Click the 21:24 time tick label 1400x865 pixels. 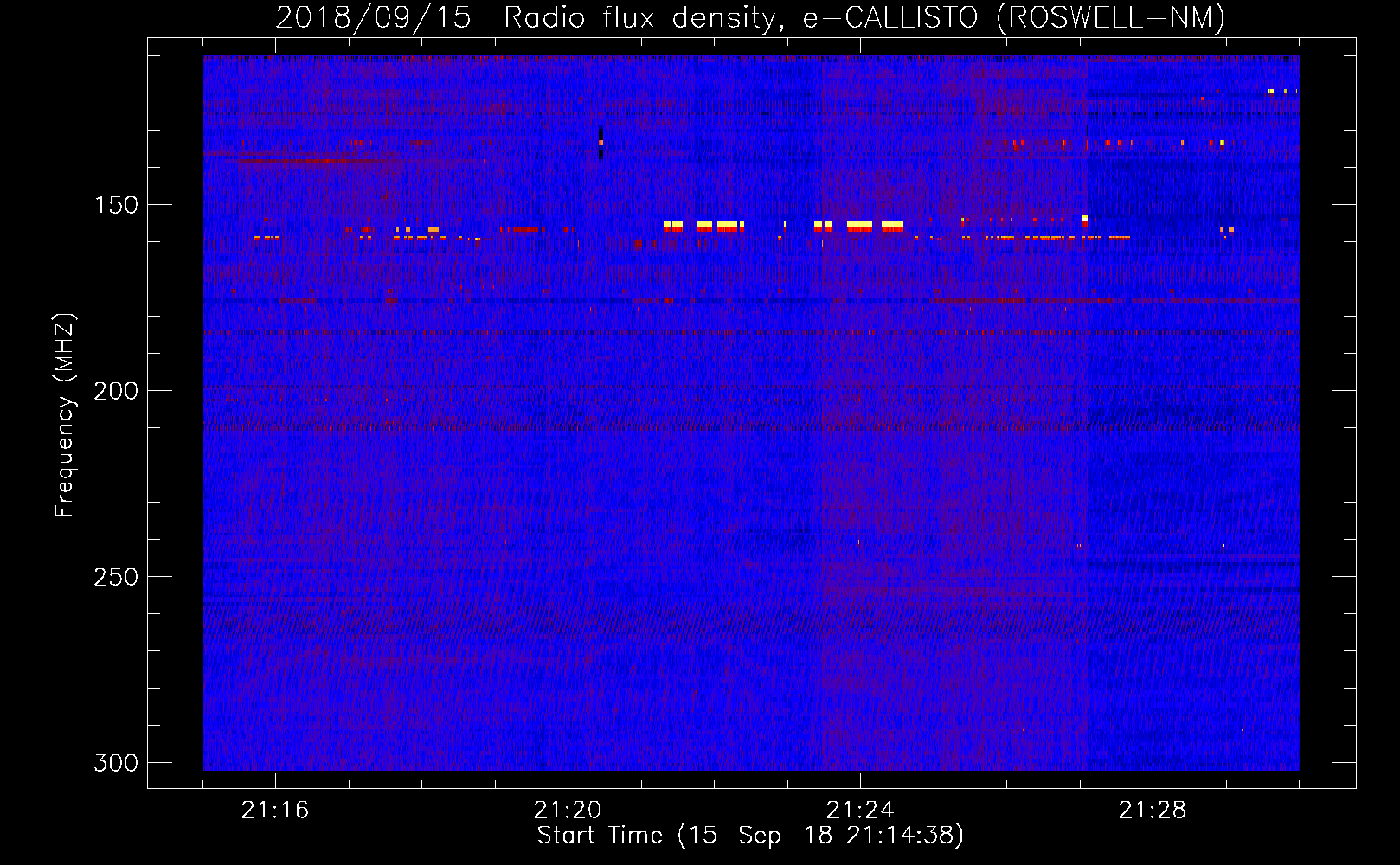coord(860,811)
